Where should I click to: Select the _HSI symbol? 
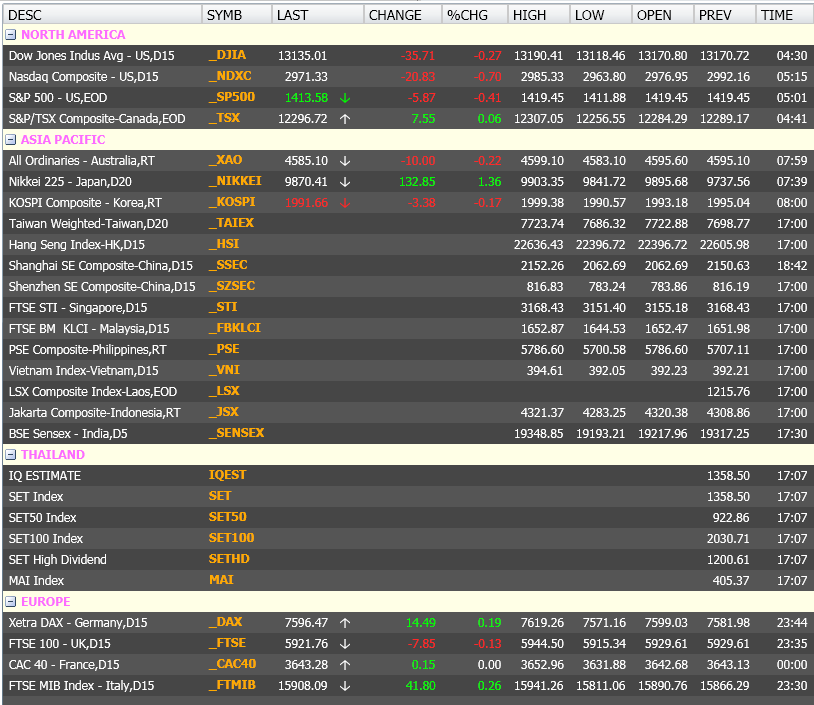[x=224, y=244]
